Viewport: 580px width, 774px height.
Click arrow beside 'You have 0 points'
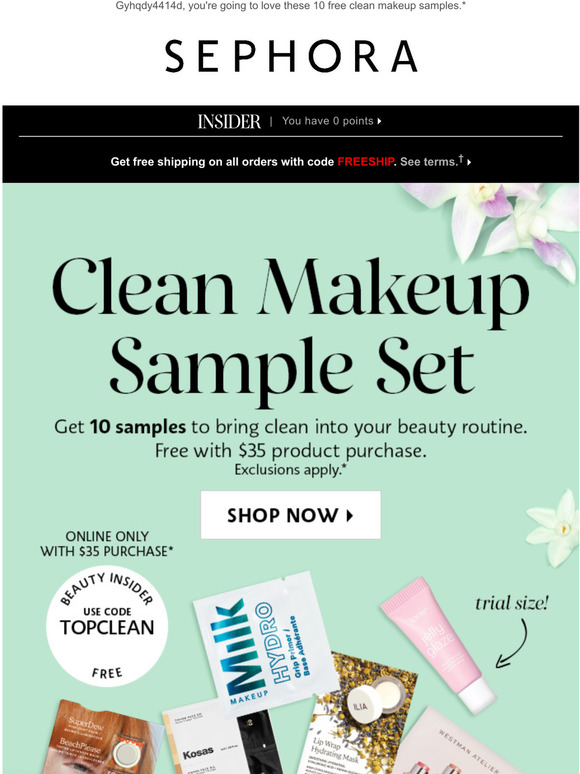click(379, 121)
